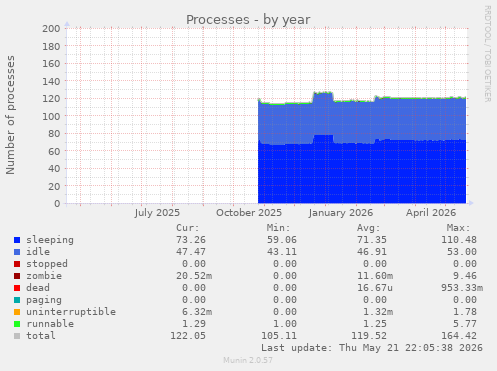This screenshot has height=371, width=497.
Task: Click the 200 y-axis tick label
Action: coord(51,29)
